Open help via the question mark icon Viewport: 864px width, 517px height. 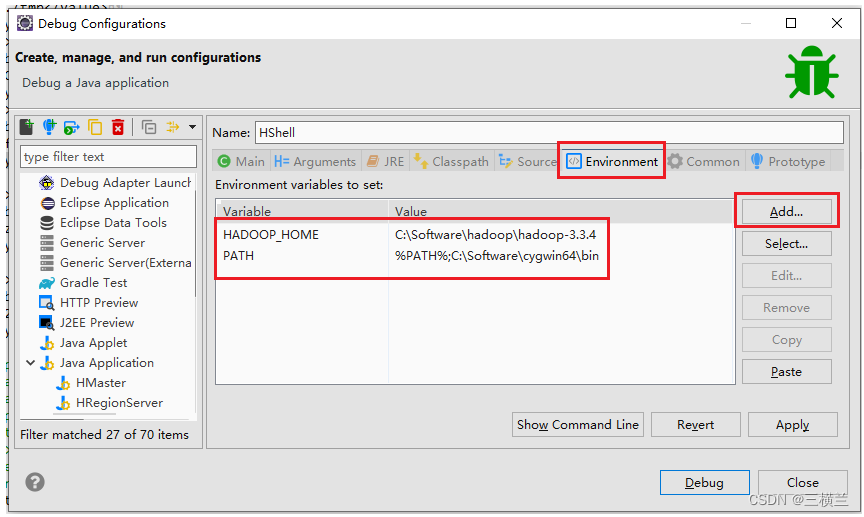(x=35, y=482)
